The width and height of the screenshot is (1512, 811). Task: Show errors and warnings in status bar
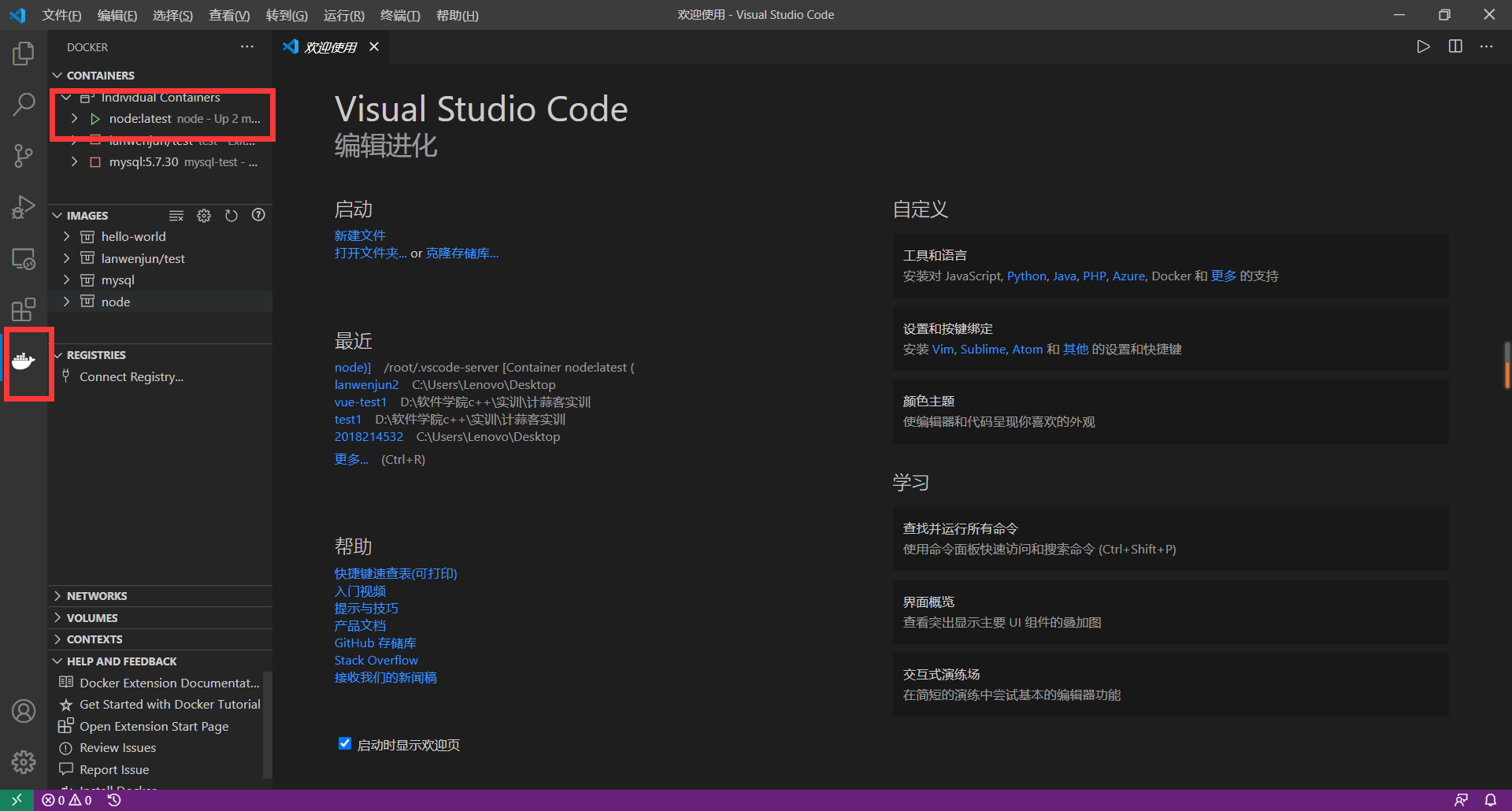67,800
